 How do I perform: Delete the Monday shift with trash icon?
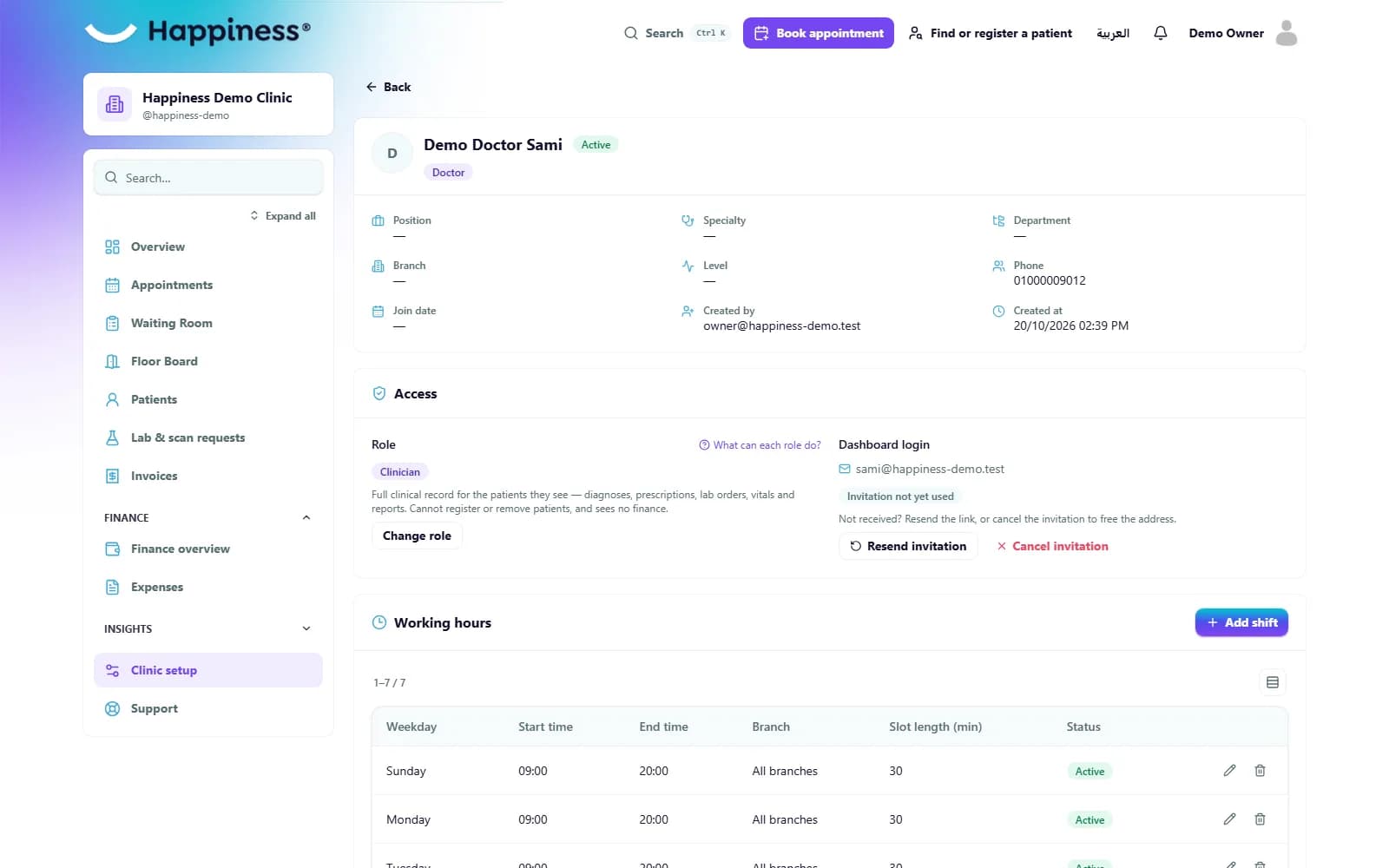1260,819
